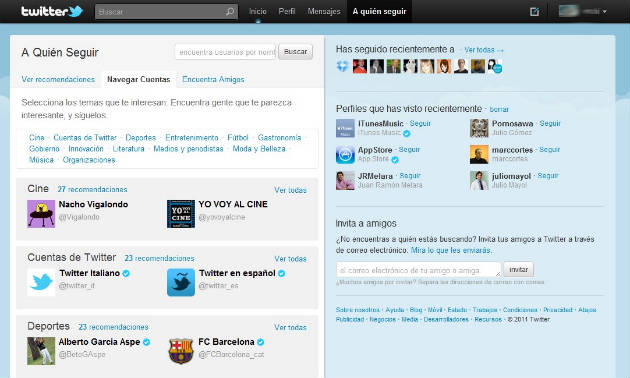Open the Mira lo que les enviarás link

[x=451, y=250]
